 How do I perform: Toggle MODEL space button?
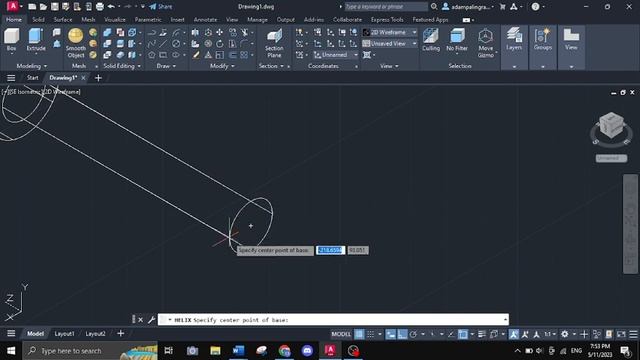(341, 334)
